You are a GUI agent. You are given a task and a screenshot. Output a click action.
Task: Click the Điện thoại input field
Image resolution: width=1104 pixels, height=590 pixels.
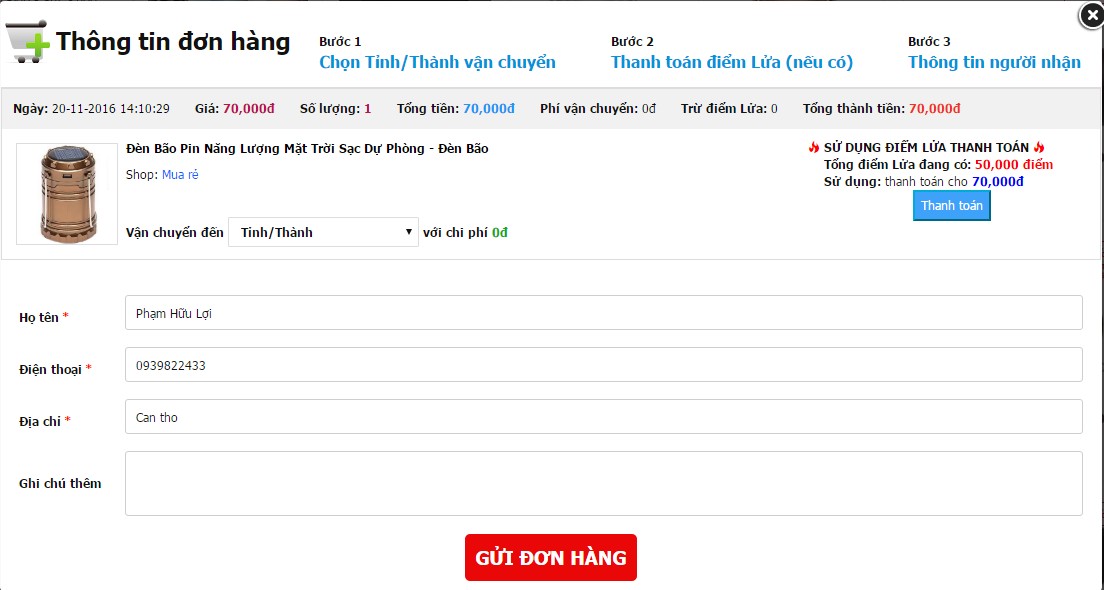[603, 365]
